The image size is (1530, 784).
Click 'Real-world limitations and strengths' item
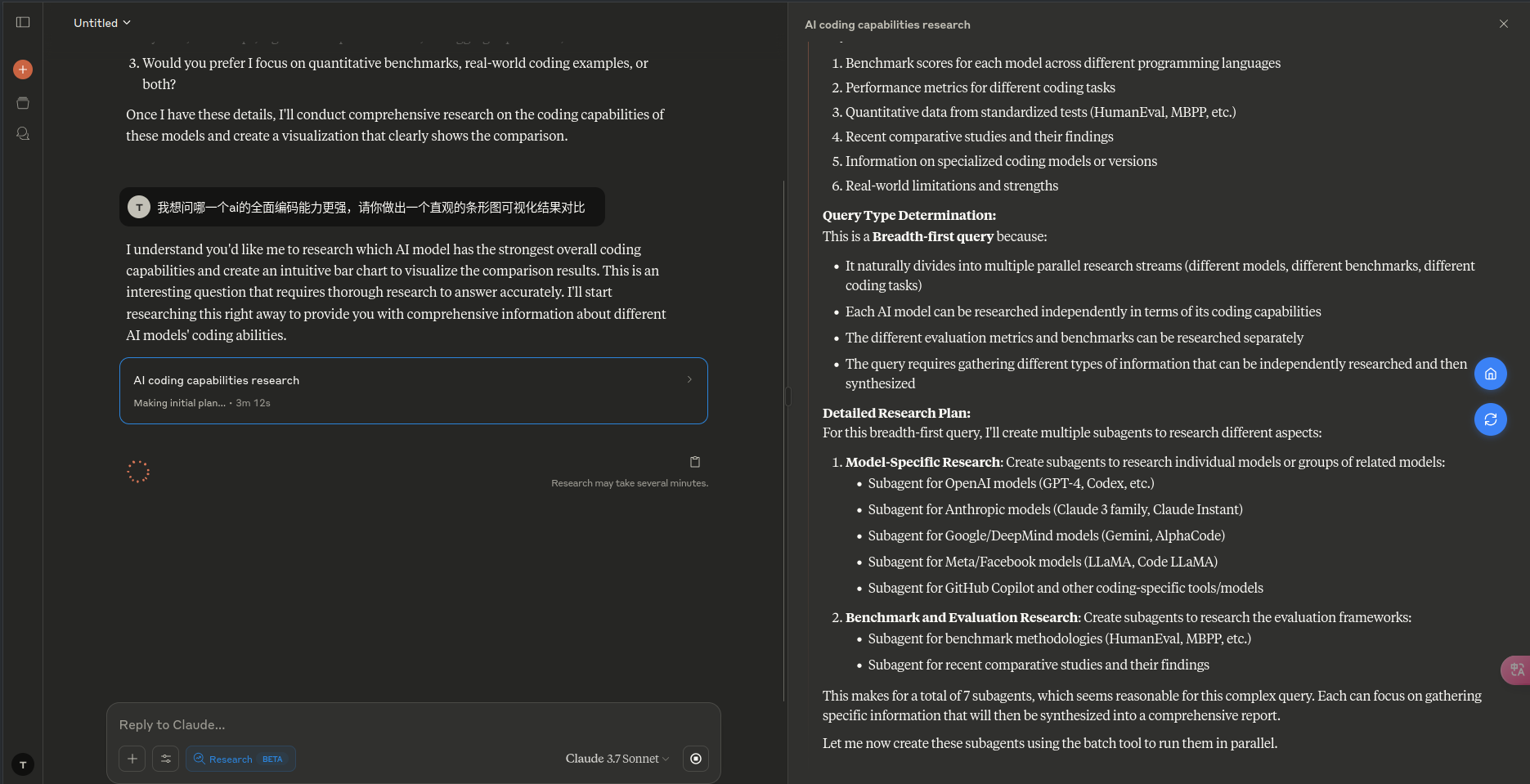point(952,186)
